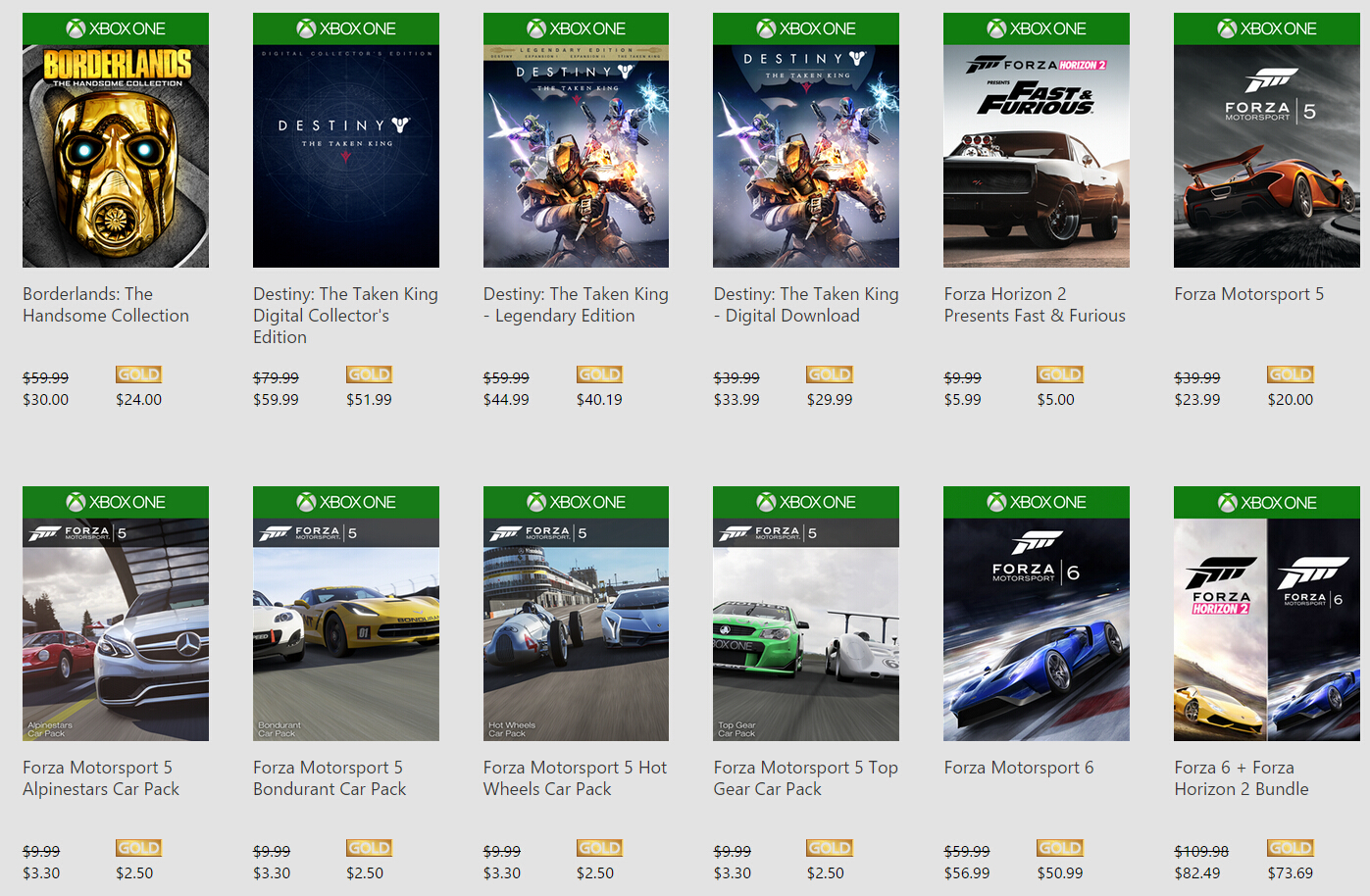Image resolution: width=1370 pixels, height=896 pixels.
Task: Open Forza 6 + Horizon 2 Bundle cover
Action: coord(1266,629)
